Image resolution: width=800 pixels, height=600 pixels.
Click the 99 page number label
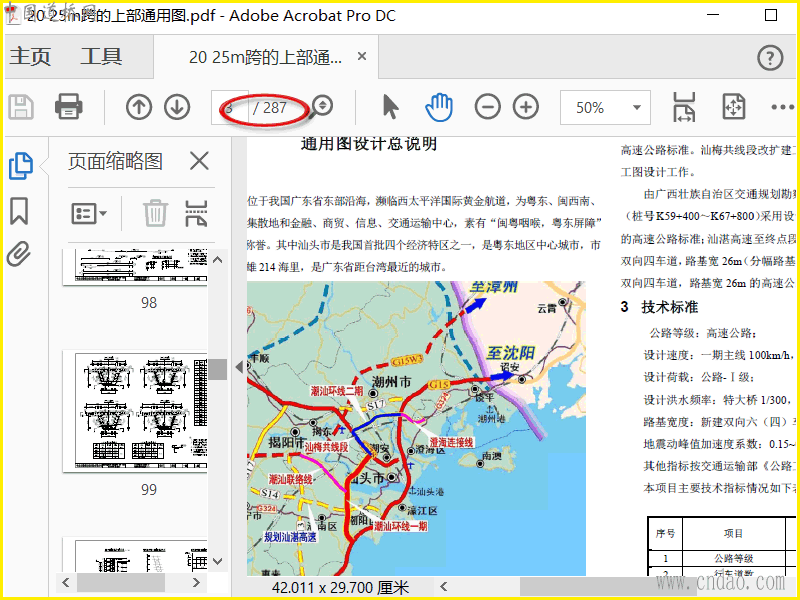[149, 490]
